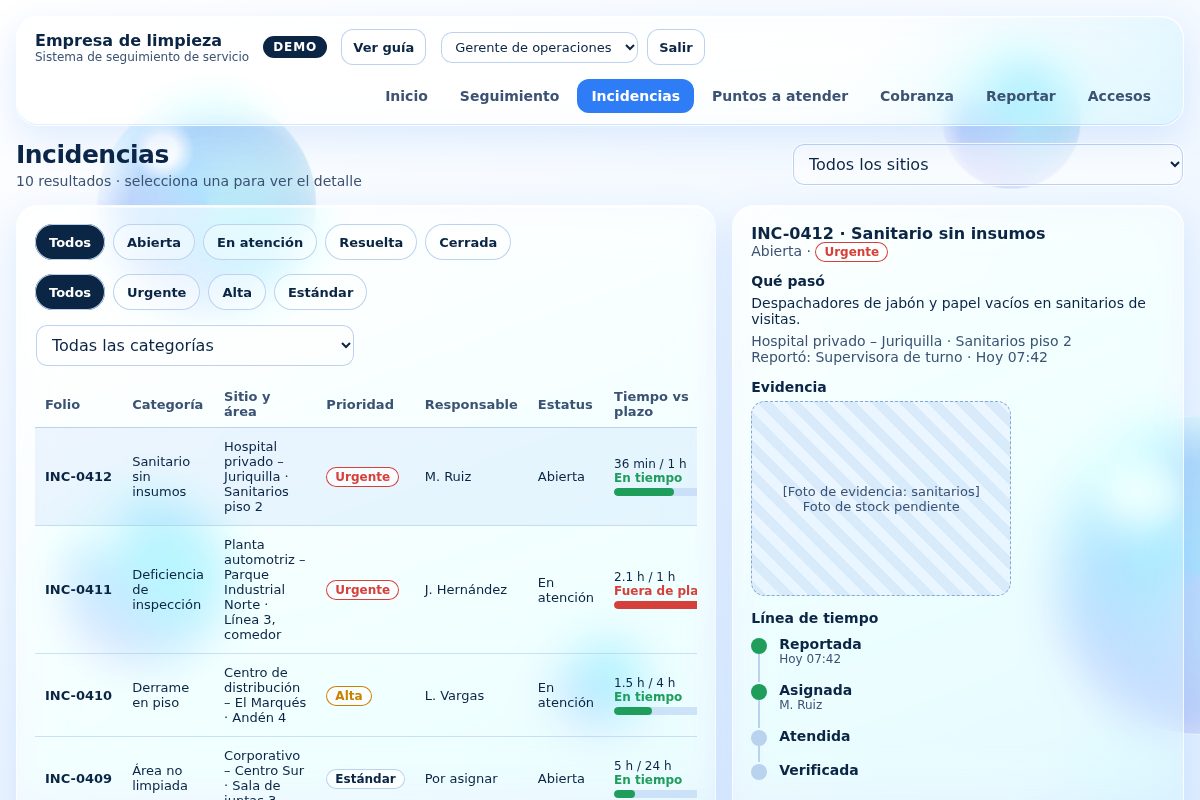Go to Puntos a atender

780,96
